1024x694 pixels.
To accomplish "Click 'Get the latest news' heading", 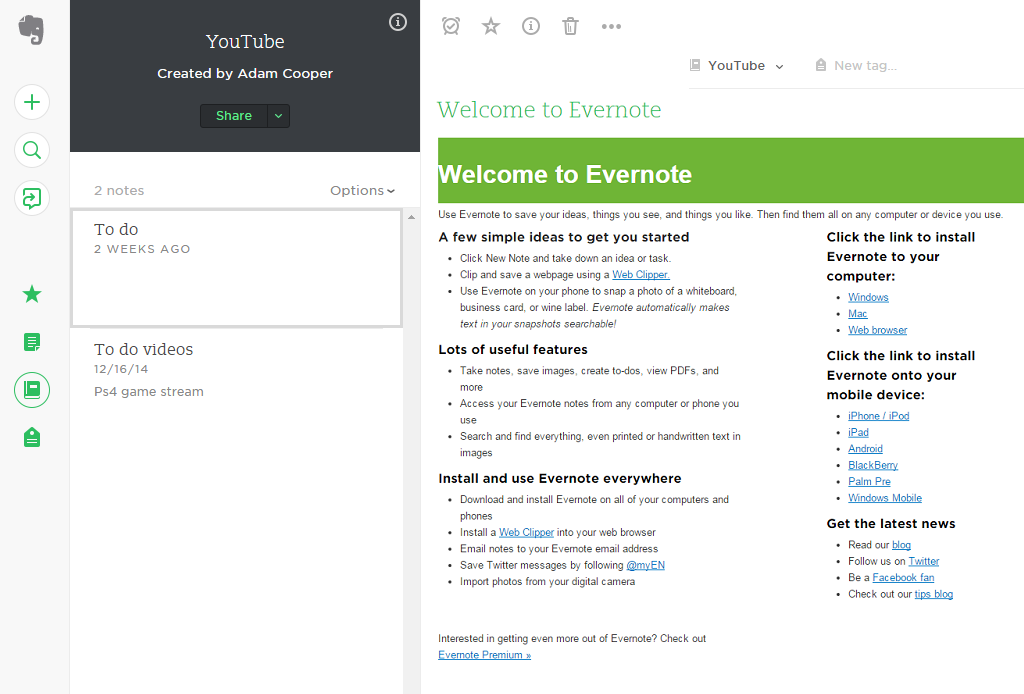I will pos(891,524).
